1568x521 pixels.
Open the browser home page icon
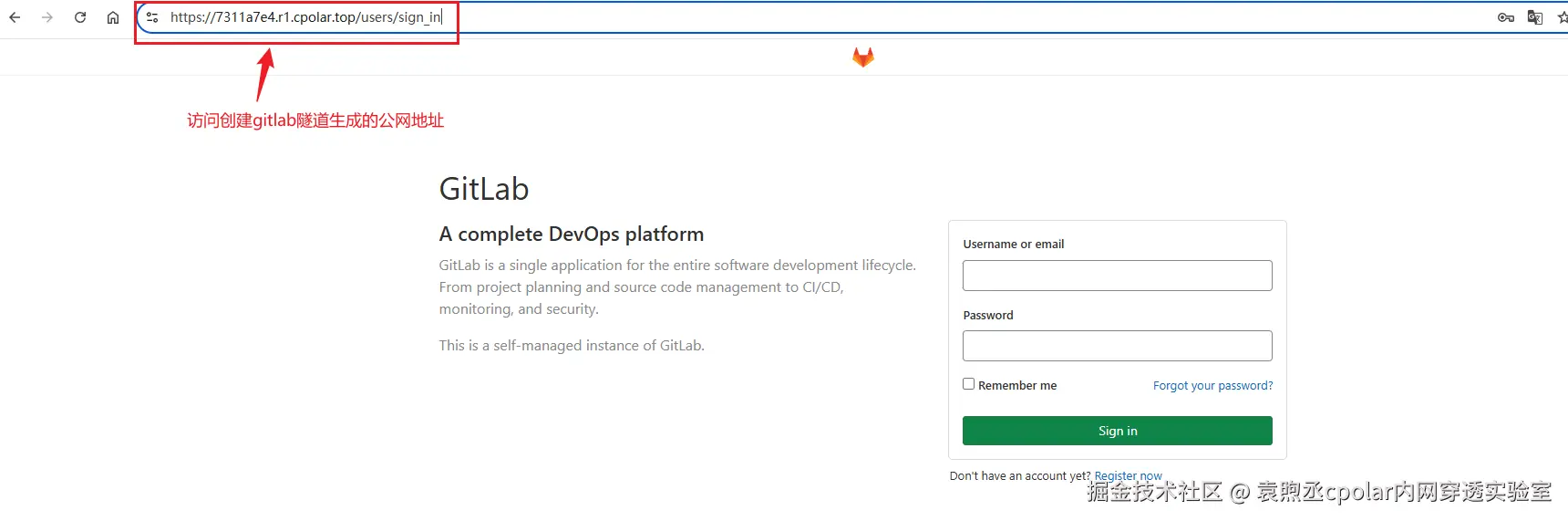(x=113, y=17)
